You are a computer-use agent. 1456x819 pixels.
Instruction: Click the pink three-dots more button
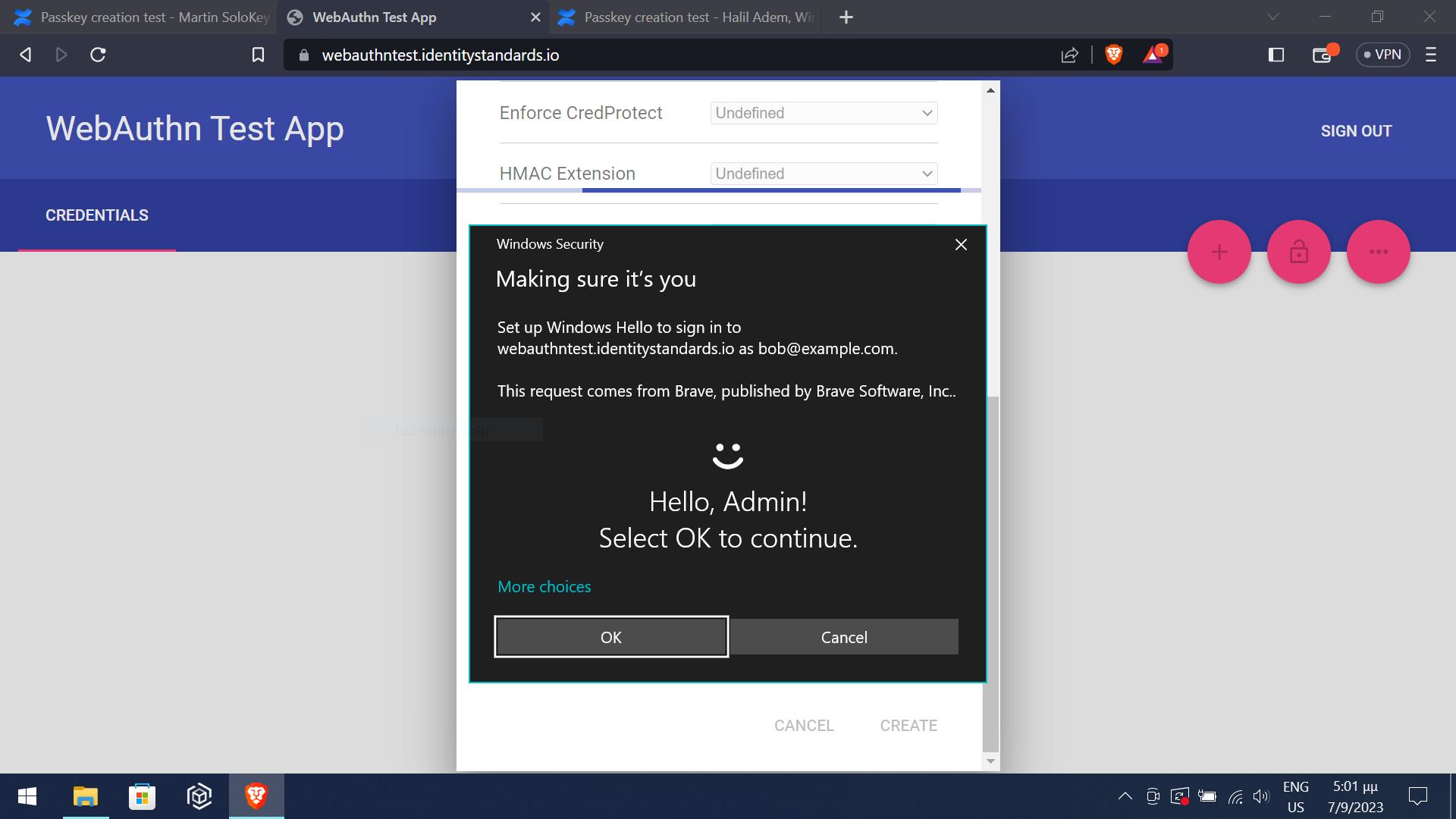pyautogui.click(x=1379, y=252)
